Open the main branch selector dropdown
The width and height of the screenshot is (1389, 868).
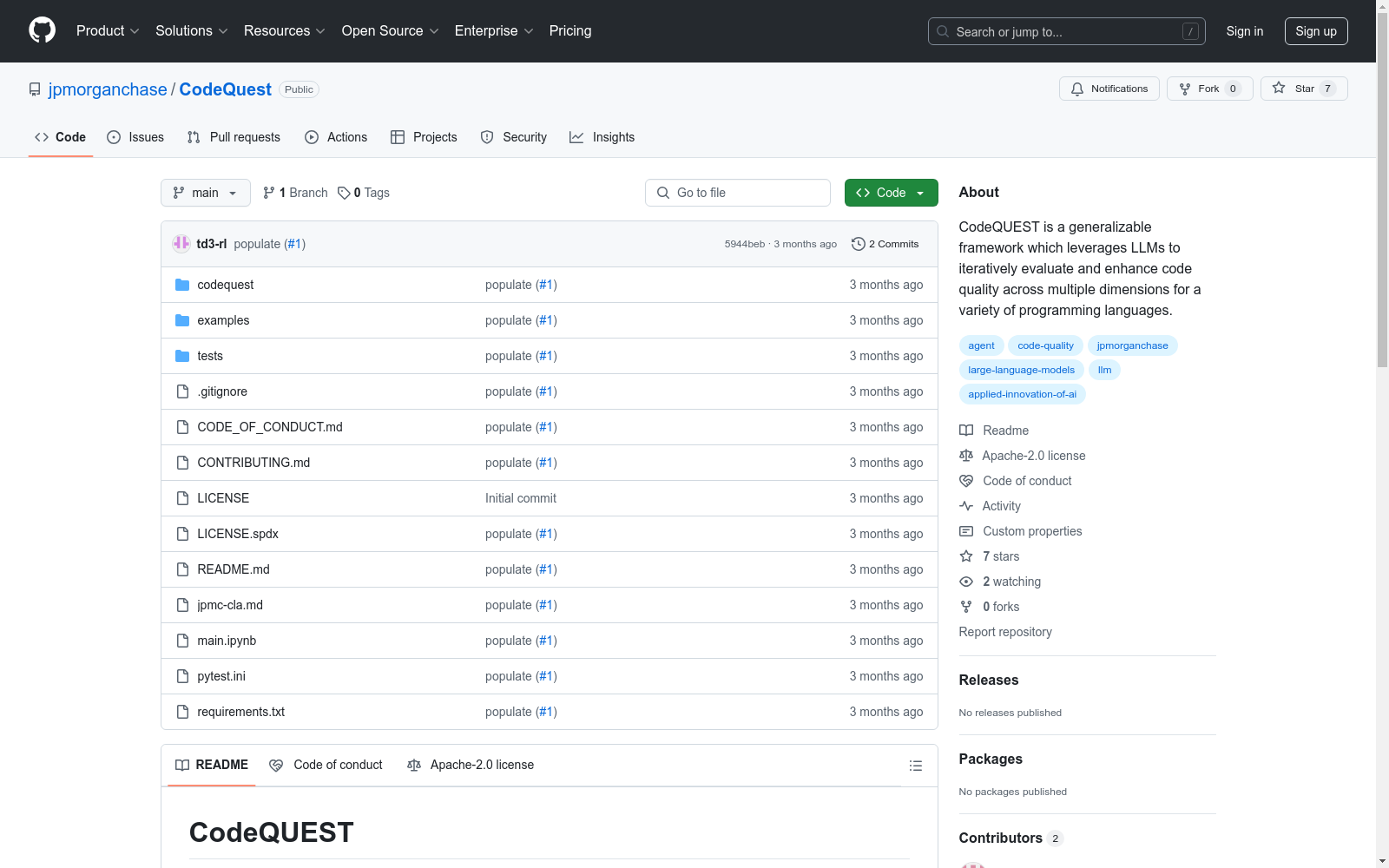206,193
